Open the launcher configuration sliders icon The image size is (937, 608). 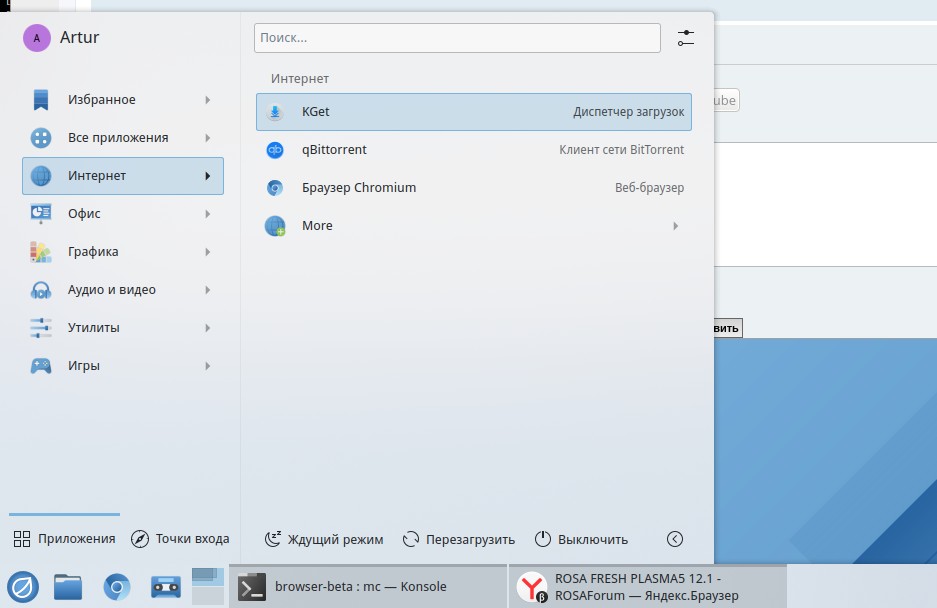tap(685, 38)
